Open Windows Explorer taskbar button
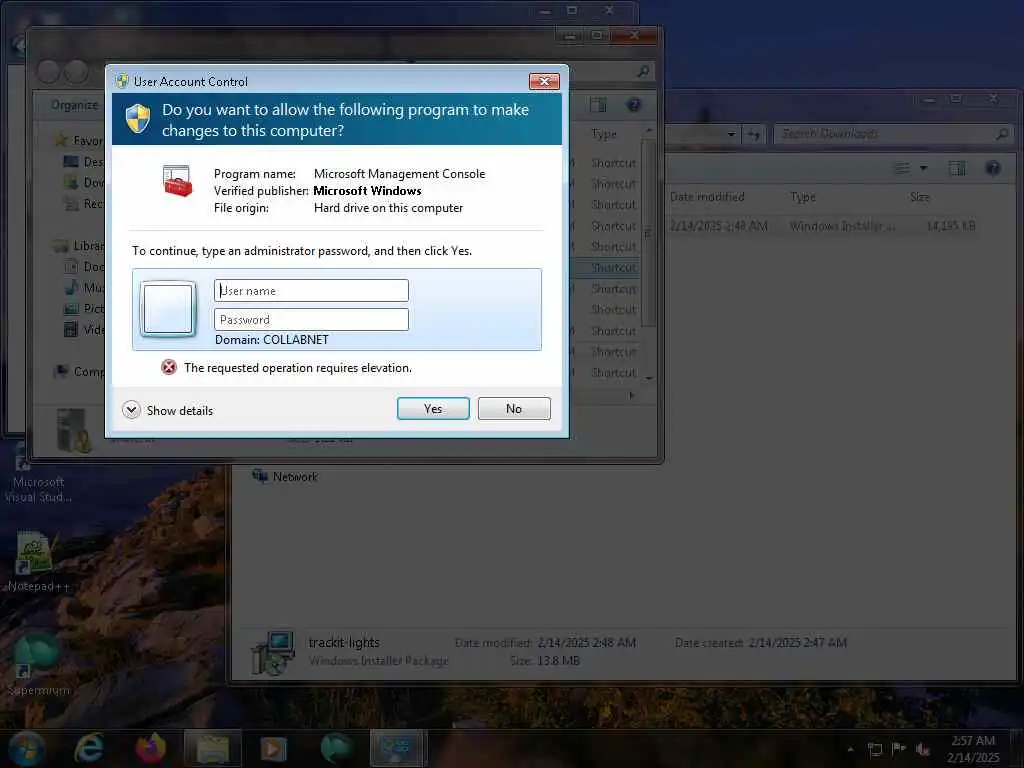 tap(212, 748)
